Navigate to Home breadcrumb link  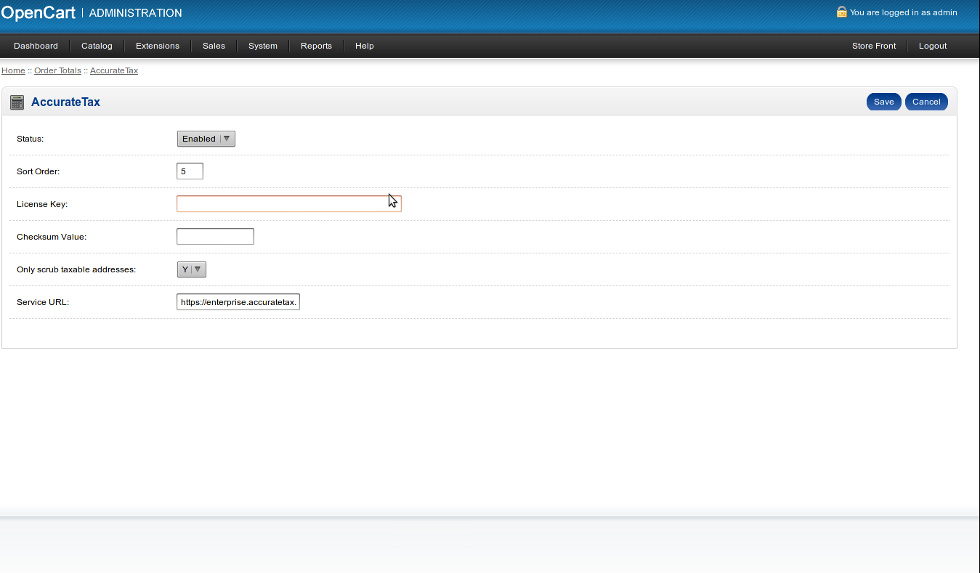click(x=13, y=71)
